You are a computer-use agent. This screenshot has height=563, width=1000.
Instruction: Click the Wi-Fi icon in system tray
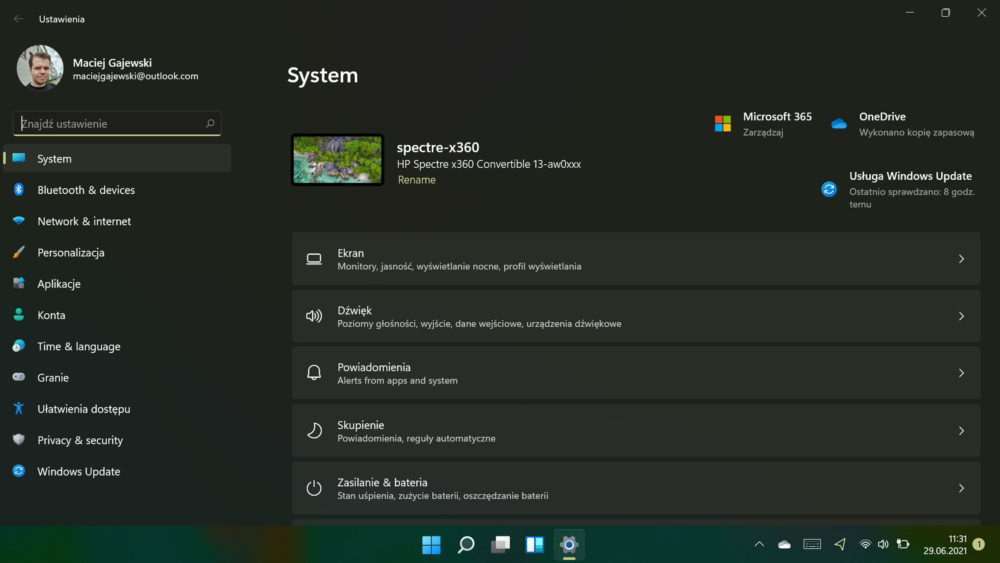point(865,545)
